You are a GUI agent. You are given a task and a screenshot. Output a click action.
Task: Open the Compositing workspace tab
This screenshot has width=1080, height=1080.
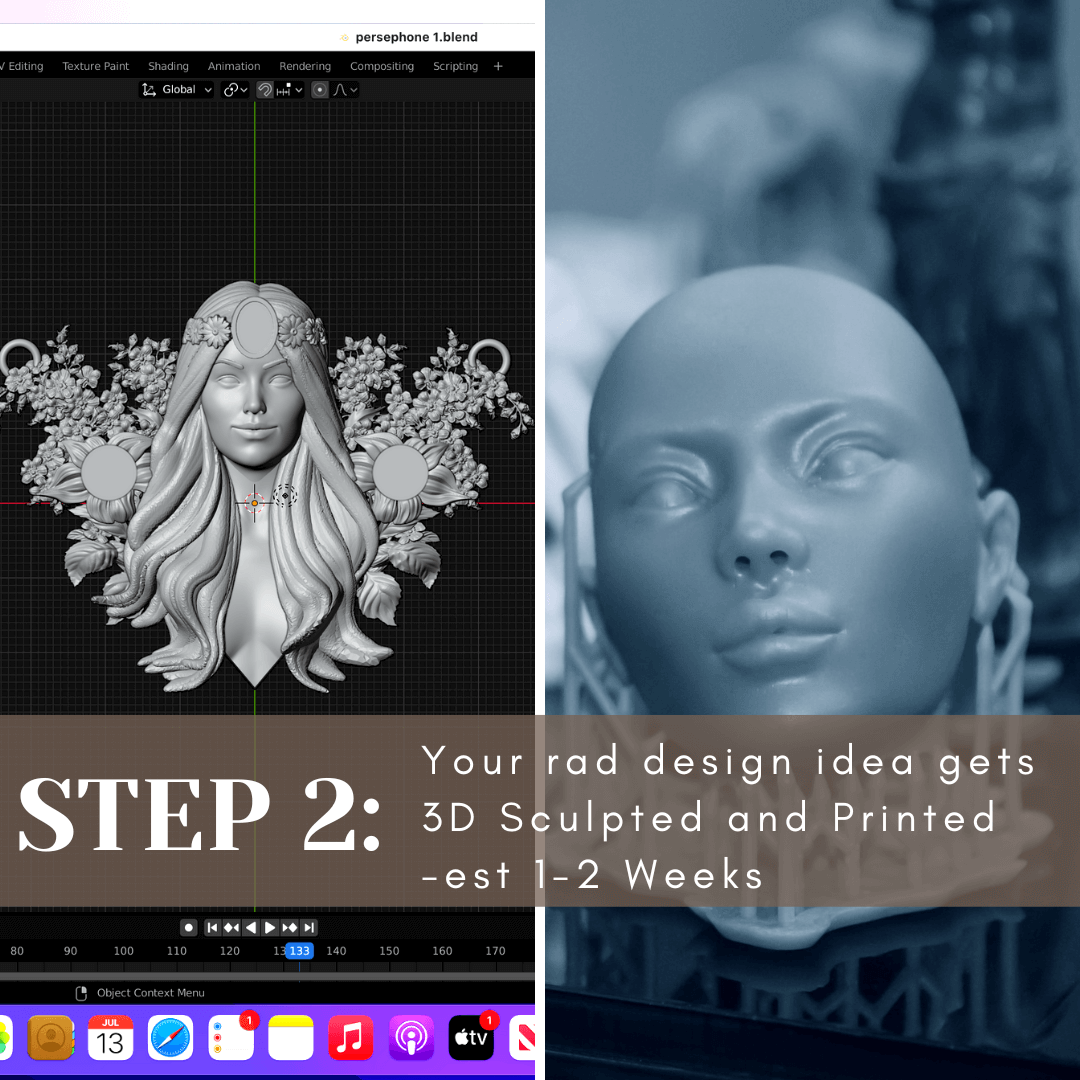pyautogui.click(x=381, y=66)
